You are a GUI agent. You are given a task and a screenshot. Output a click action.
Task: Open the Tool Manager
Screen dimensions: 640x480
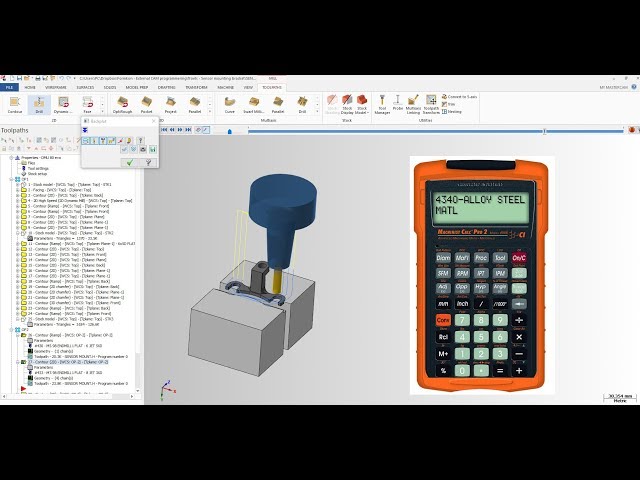pos(382,104)
